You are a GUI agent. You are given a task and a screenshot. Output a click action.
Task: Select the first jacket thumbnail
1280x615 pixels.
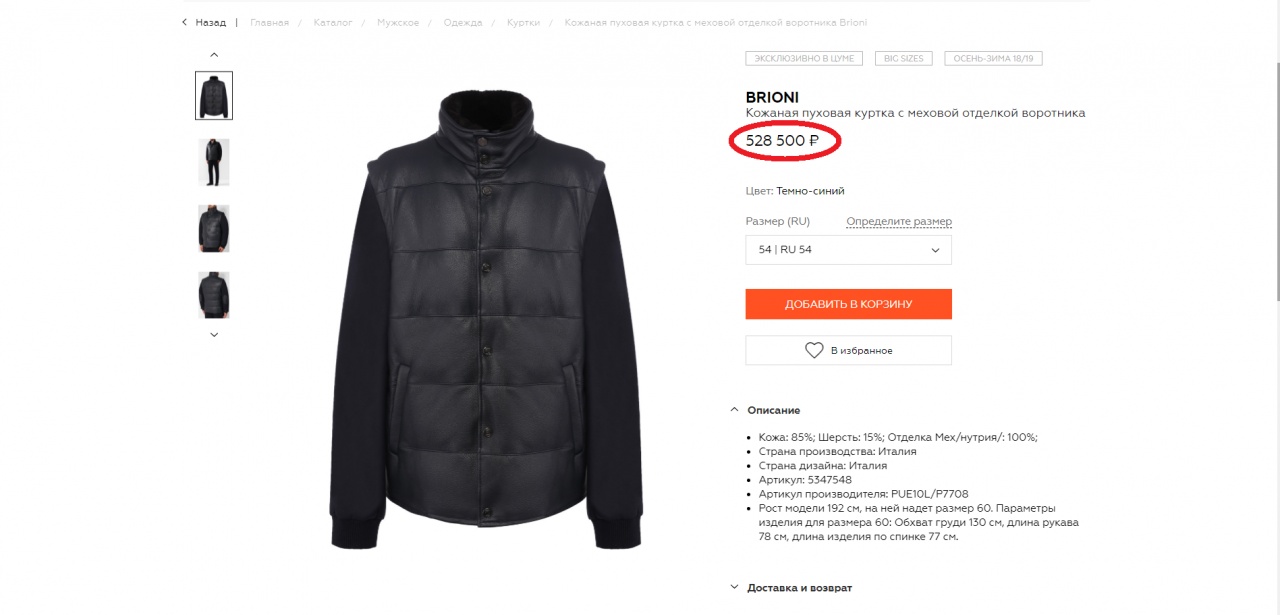click(214, 96)
